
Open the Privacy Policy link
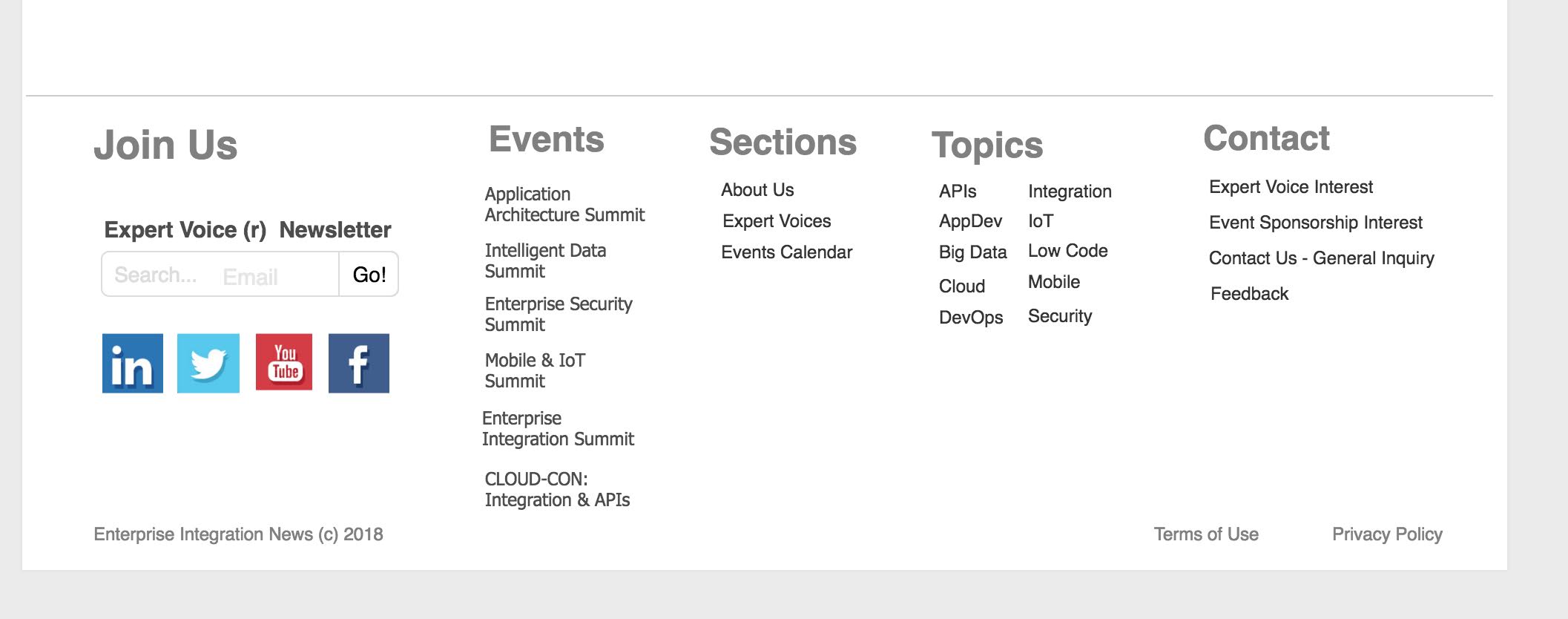(1387, 534)
